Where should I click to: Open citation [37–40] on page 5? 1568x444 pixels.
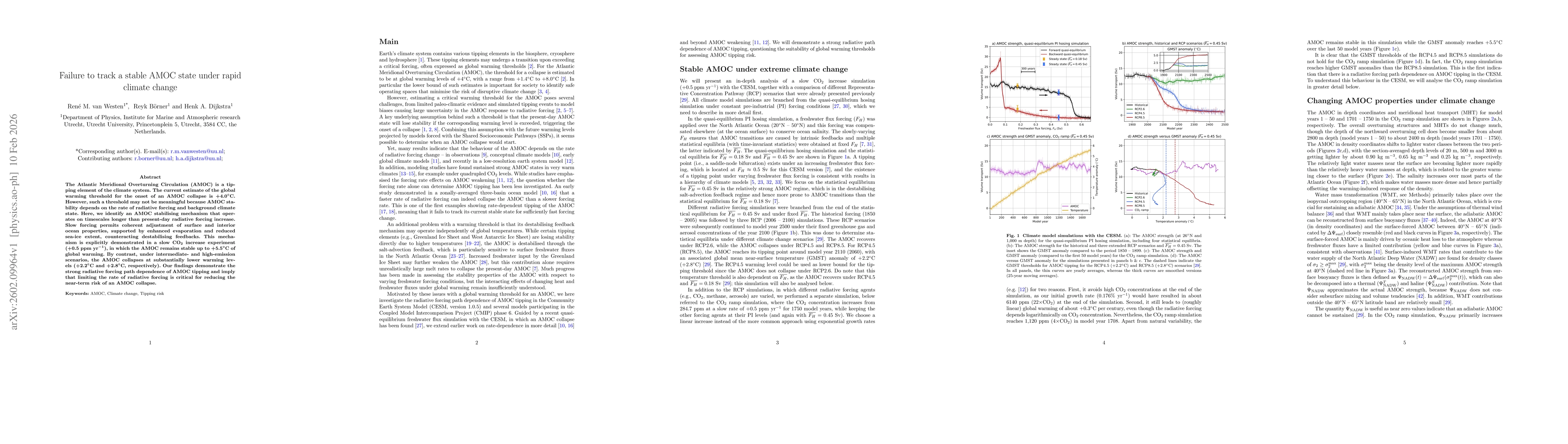(1430, 221)
